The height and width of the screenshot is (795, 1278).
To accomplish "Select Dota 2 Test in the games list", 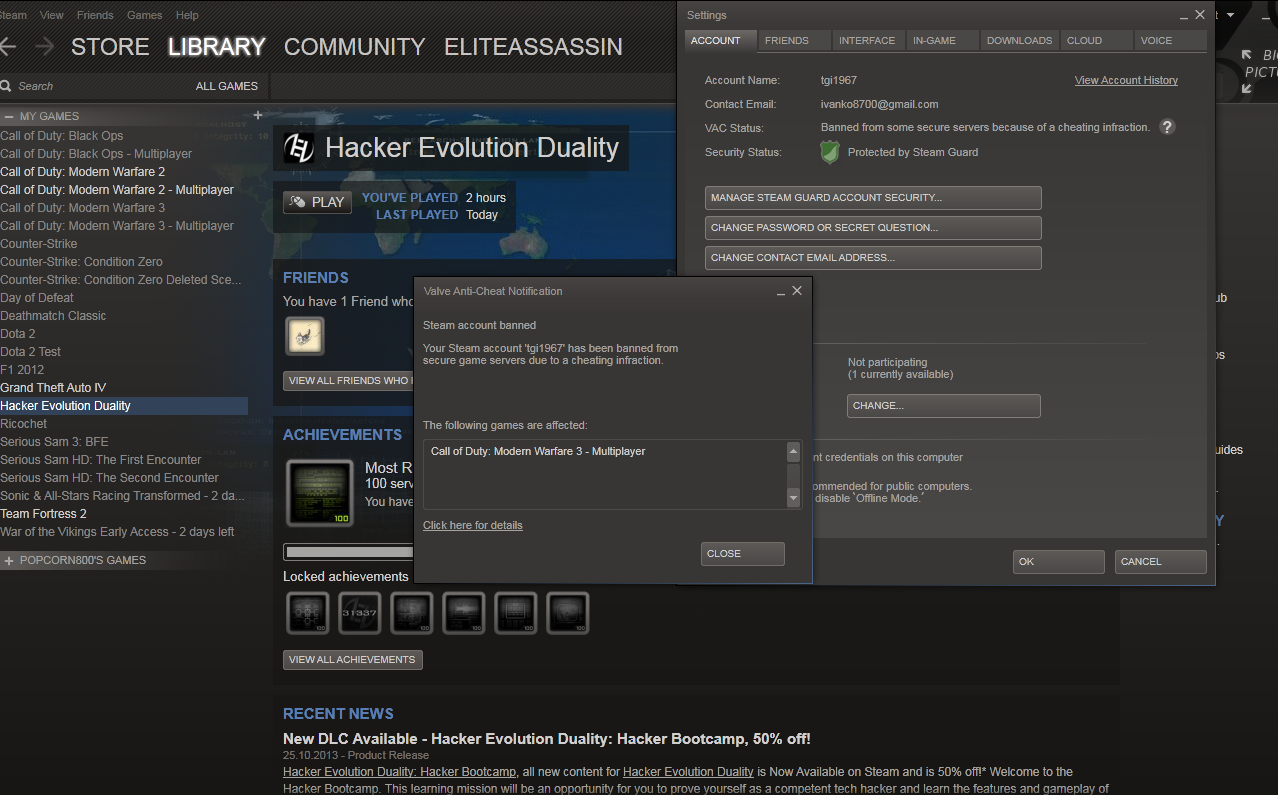I will tap(31, 352).
